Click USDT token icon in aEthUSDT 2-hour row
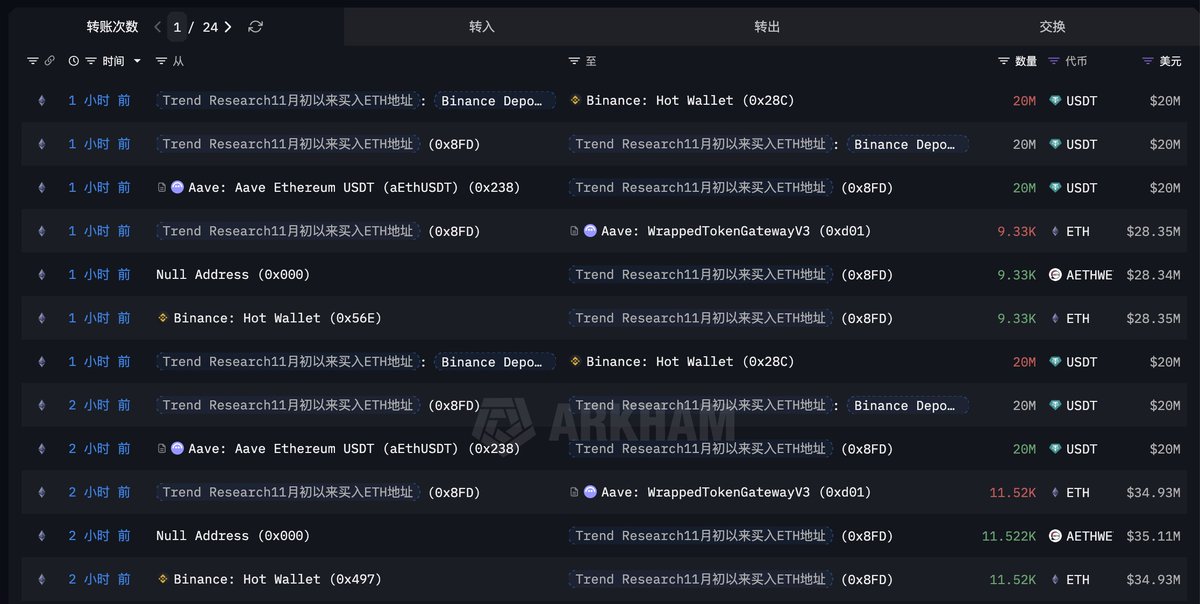1200x604 pixels. [1055, 449]
